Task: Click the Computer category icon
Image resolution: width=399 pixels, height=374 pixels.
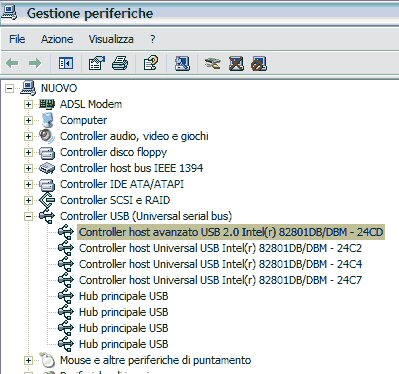Action: pos(48,120)
